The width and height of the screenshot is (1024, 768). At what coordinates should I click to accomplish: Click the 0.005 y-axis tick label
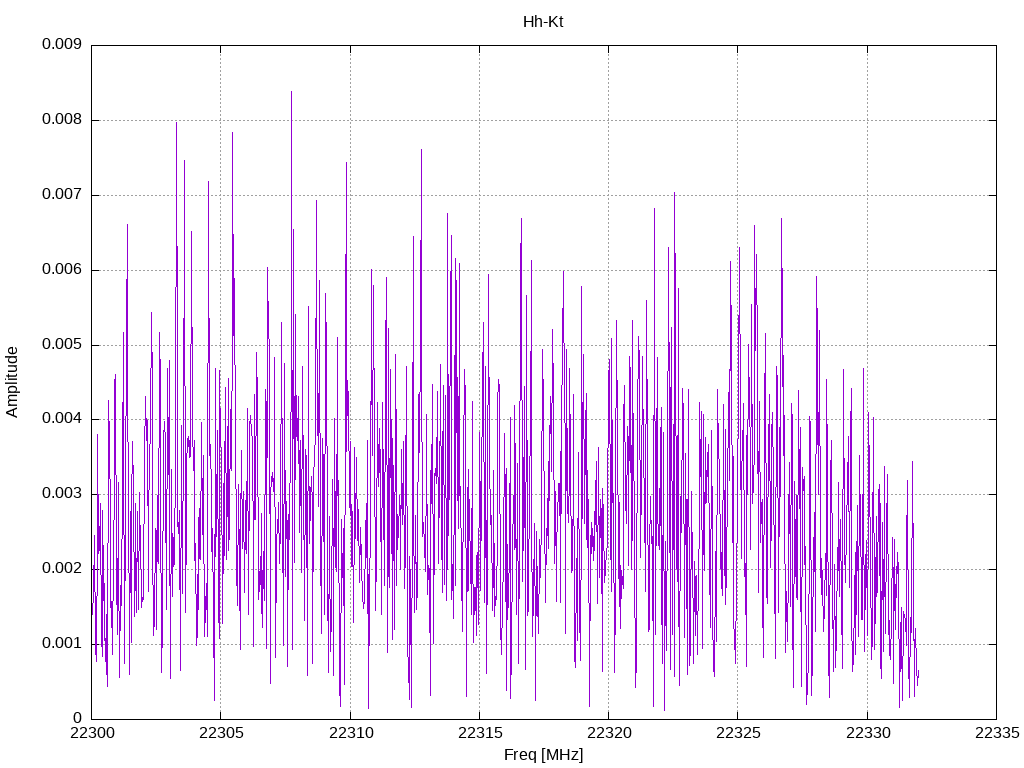pos(62,344)
